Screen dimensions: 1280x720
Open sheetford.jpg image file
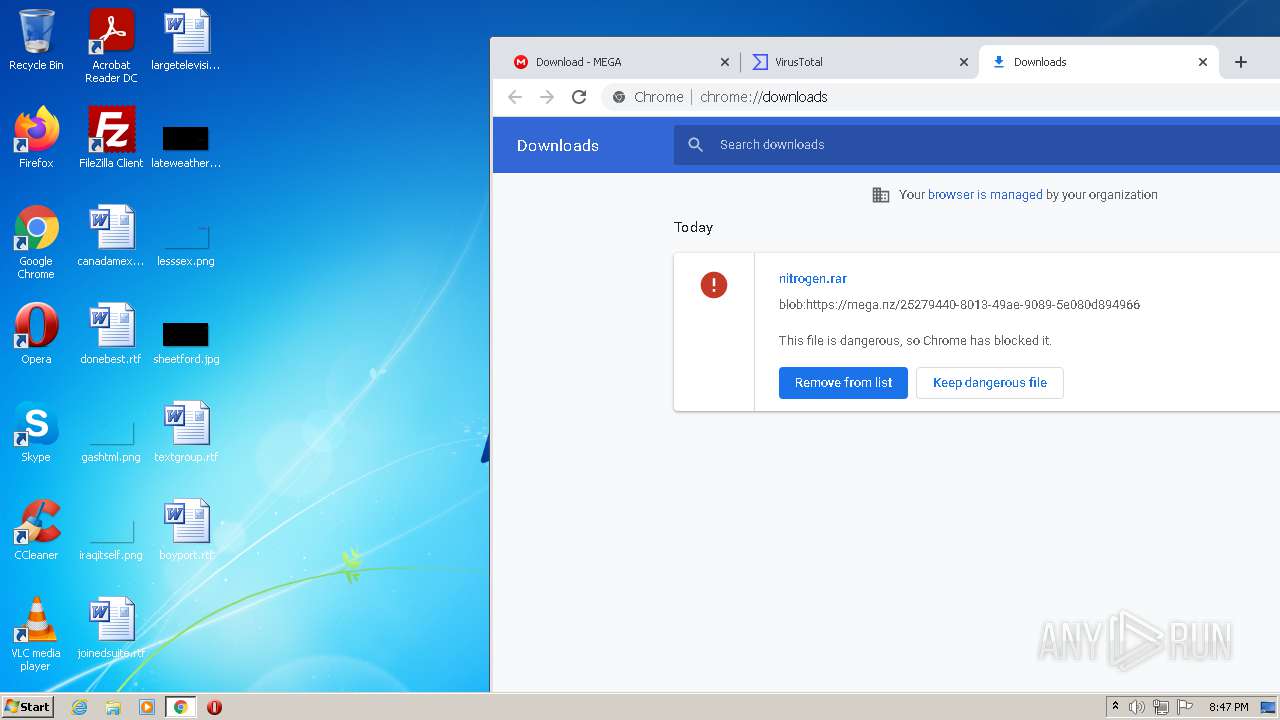tap(186, 342)
